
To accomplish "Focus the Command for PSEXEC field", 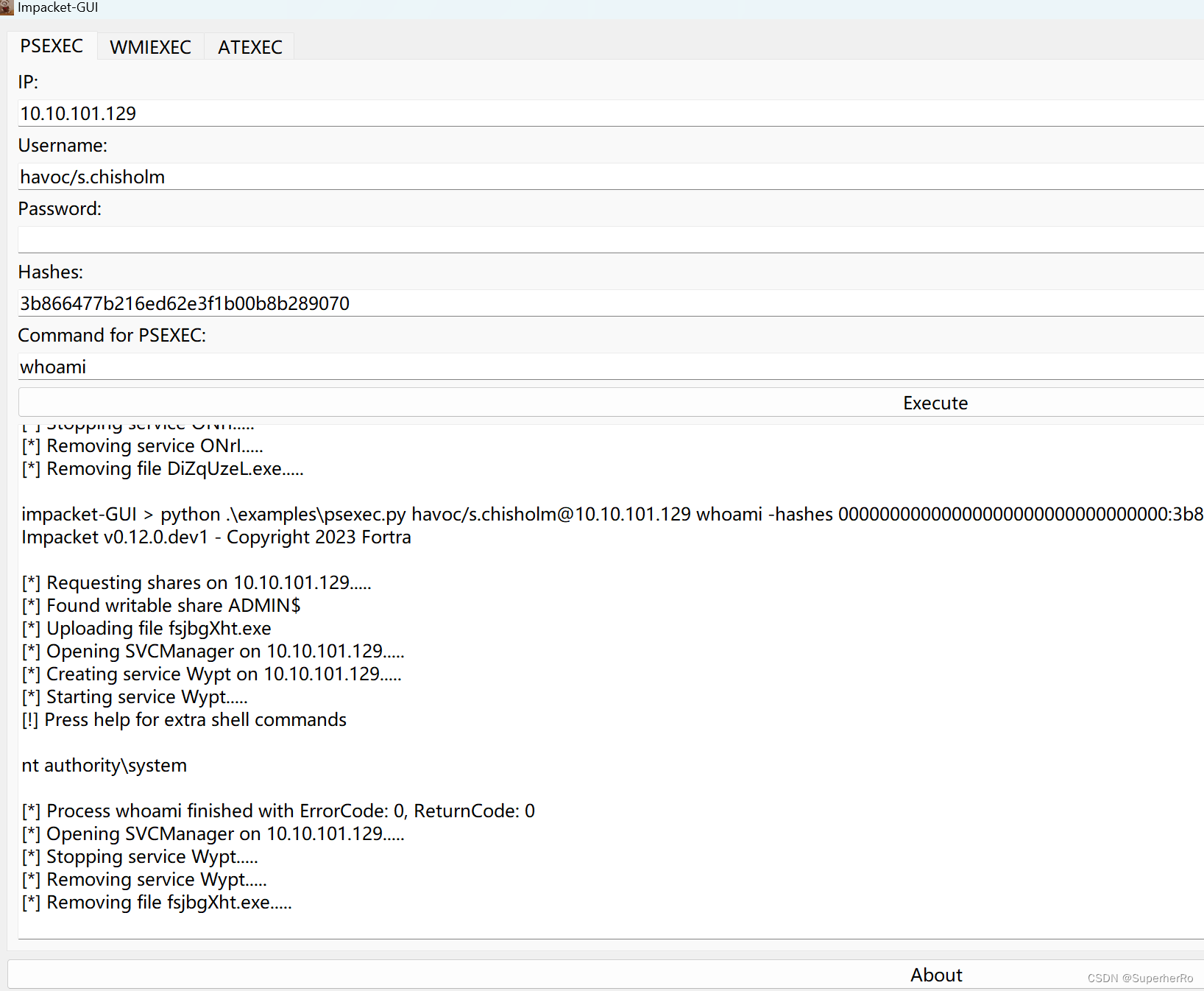I will (294, 366).
